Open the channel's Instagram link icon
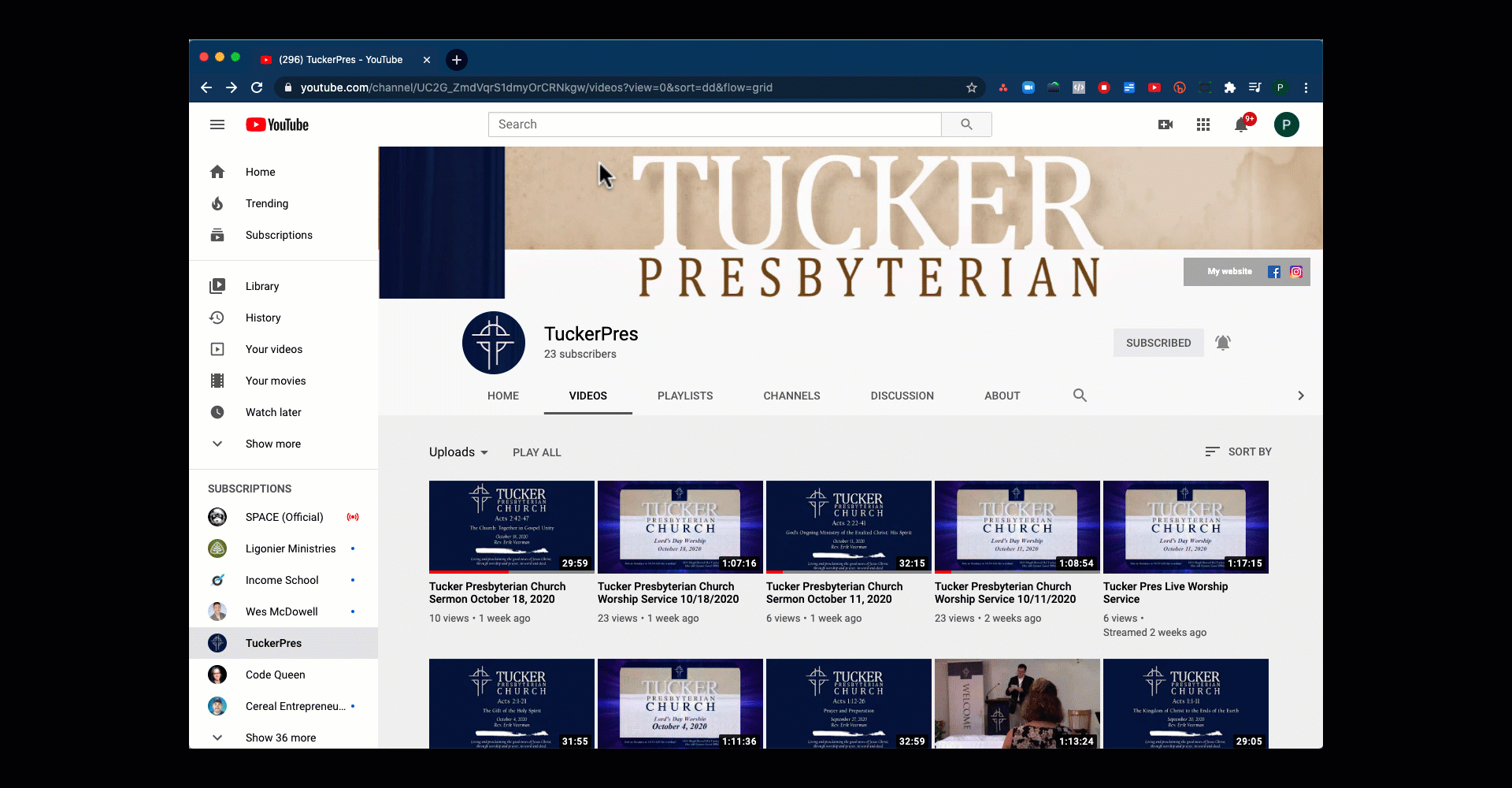Screen dimensions: 1512x788 coord(1296,272)
